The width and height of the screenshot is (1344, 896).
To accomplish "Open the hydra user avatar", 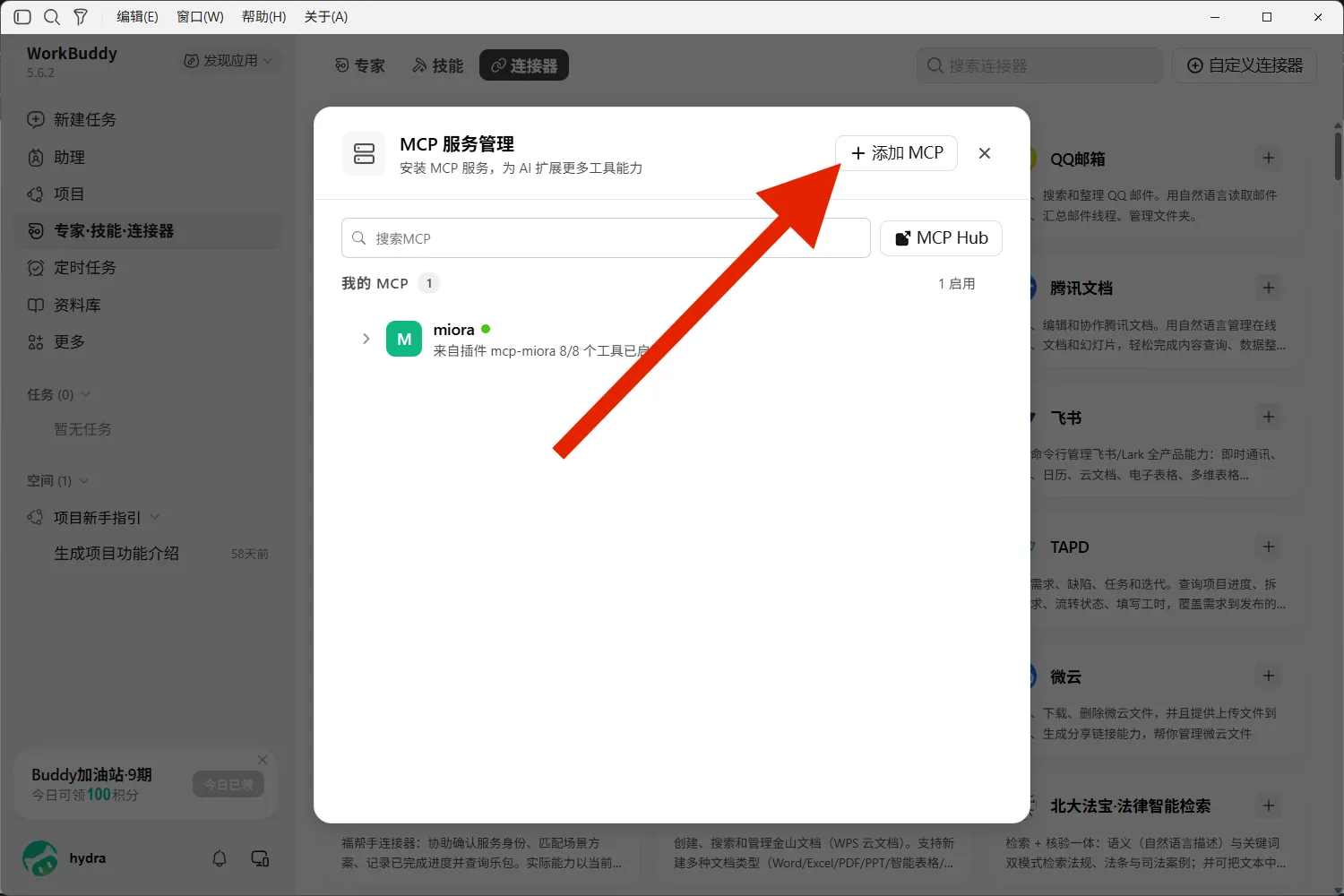I will (x=40, y=858).
